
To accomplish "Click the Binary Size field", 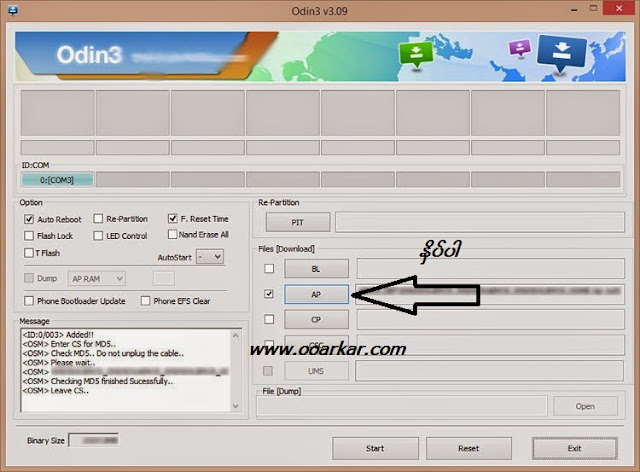I will click(93, 440).
